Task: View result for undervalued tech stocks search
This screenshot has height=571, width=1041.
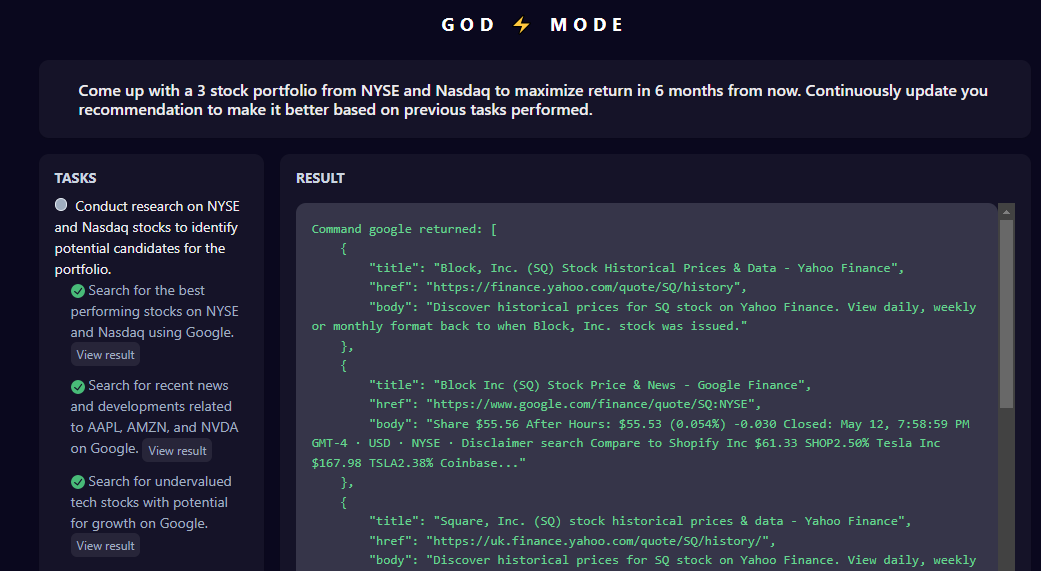Action: point(106,546)
